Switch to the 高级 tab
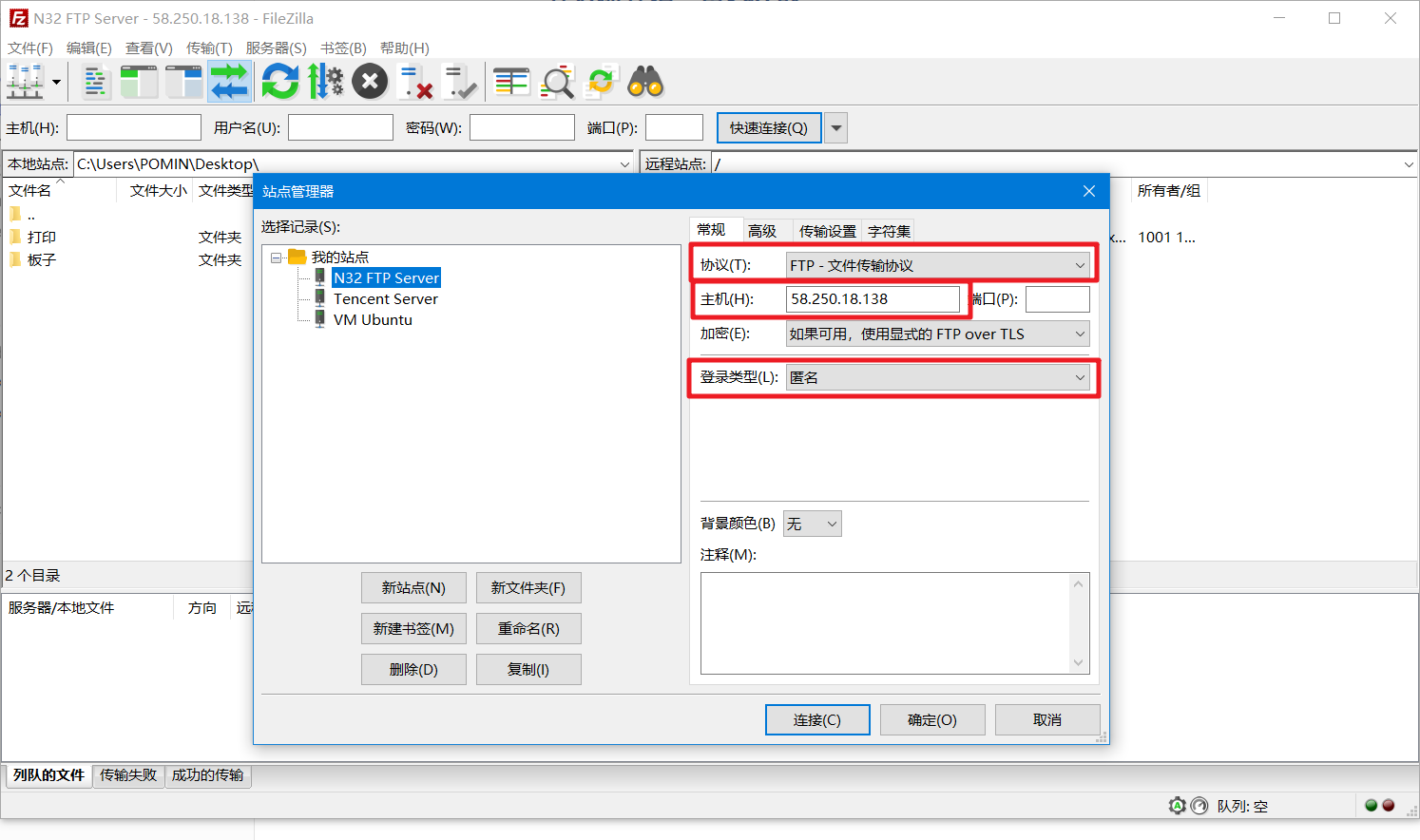 762,231
